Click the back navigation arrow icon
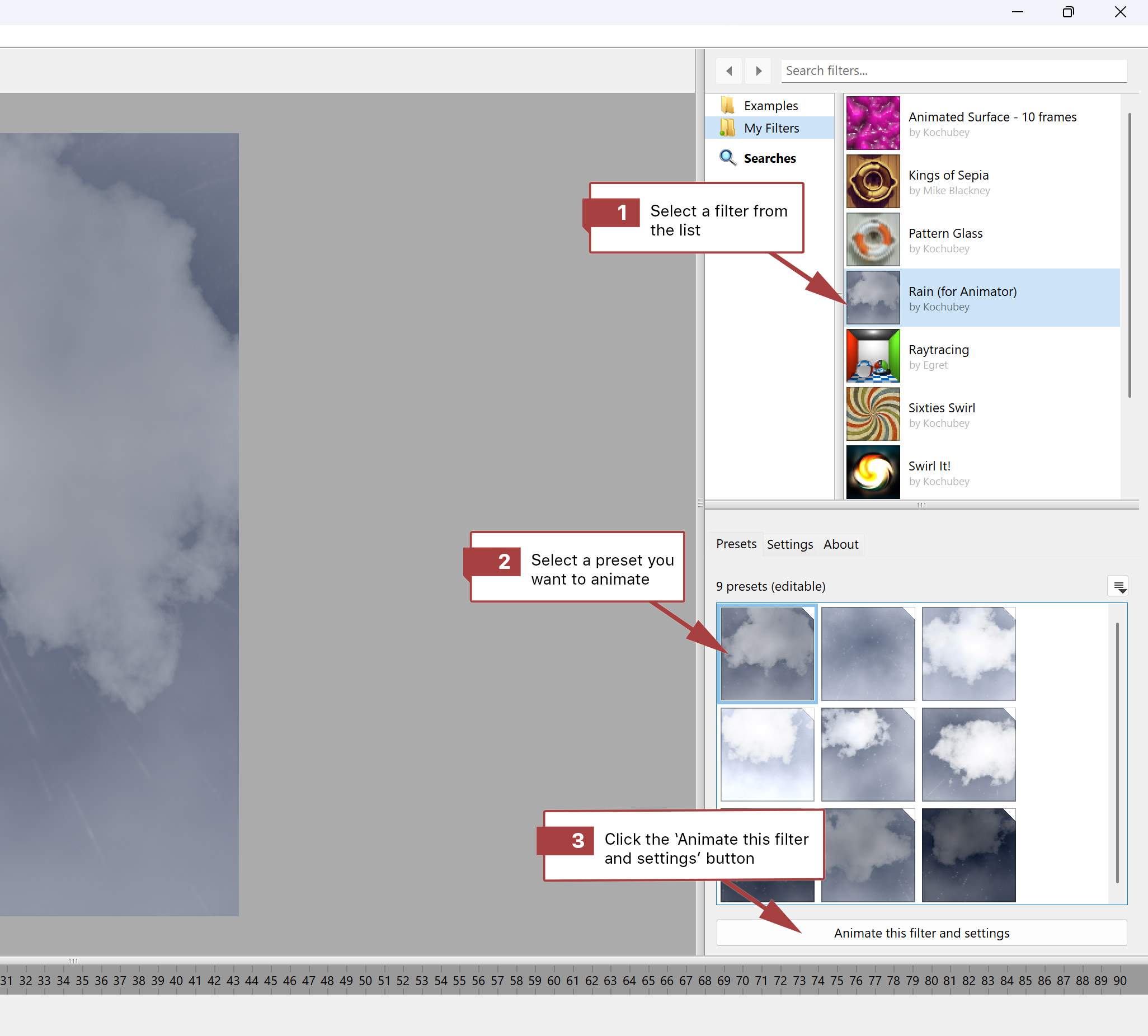Screen dimensions: 1148x1036 pos(728,71)
